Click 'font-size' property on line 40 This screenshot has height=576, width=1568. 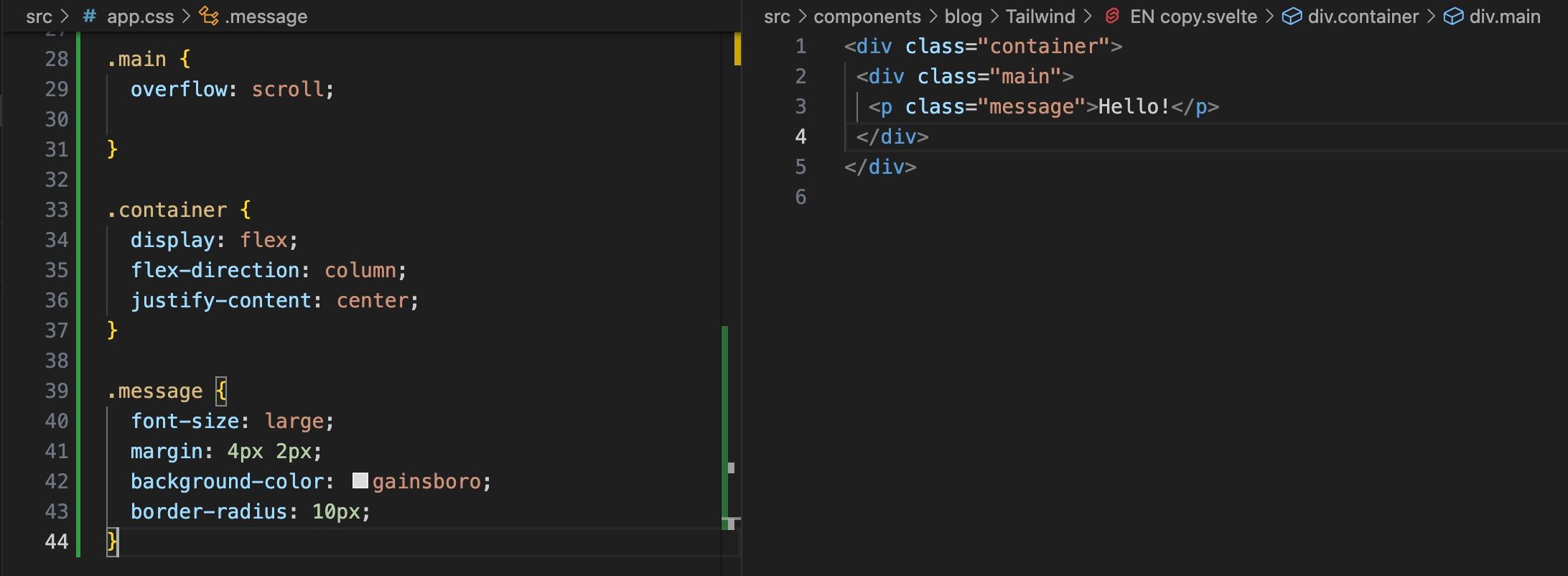tap(185, 421)
